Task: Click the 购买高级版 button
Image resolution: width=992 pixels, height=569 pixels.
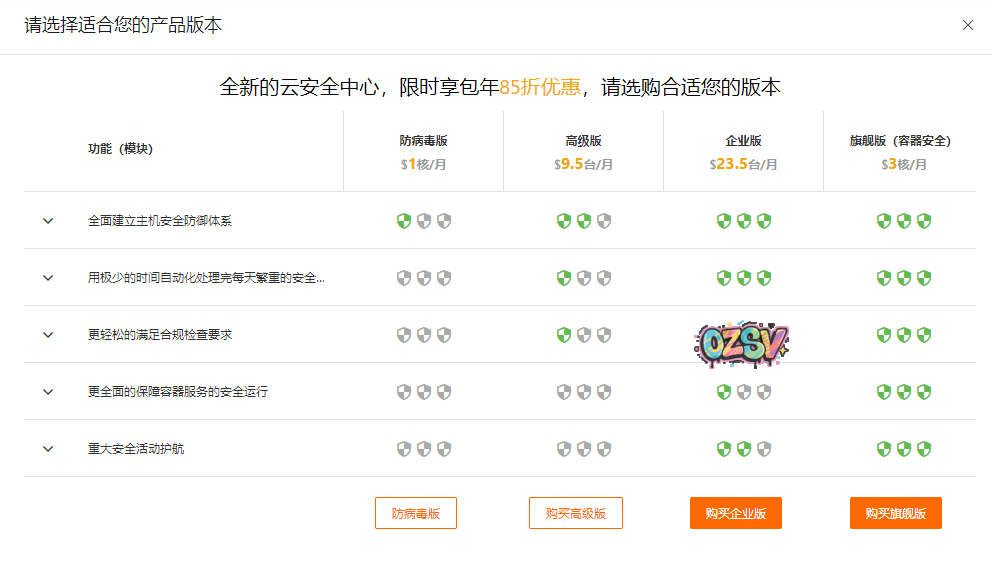Action: click(x=575, y=513)
